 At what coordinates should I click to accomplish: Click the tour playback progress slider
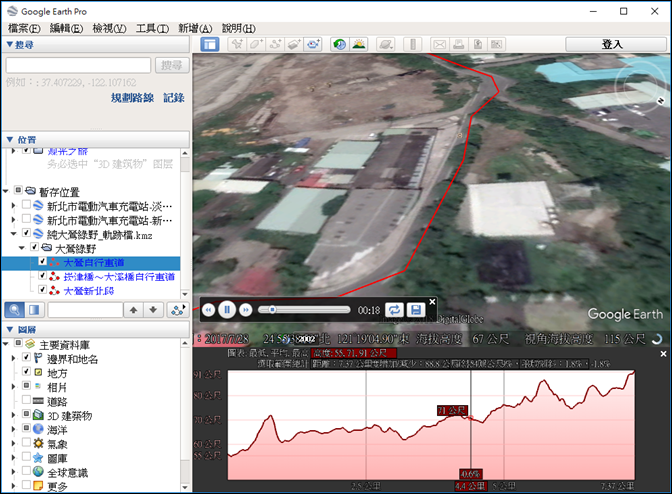click(x=304, y=310)
